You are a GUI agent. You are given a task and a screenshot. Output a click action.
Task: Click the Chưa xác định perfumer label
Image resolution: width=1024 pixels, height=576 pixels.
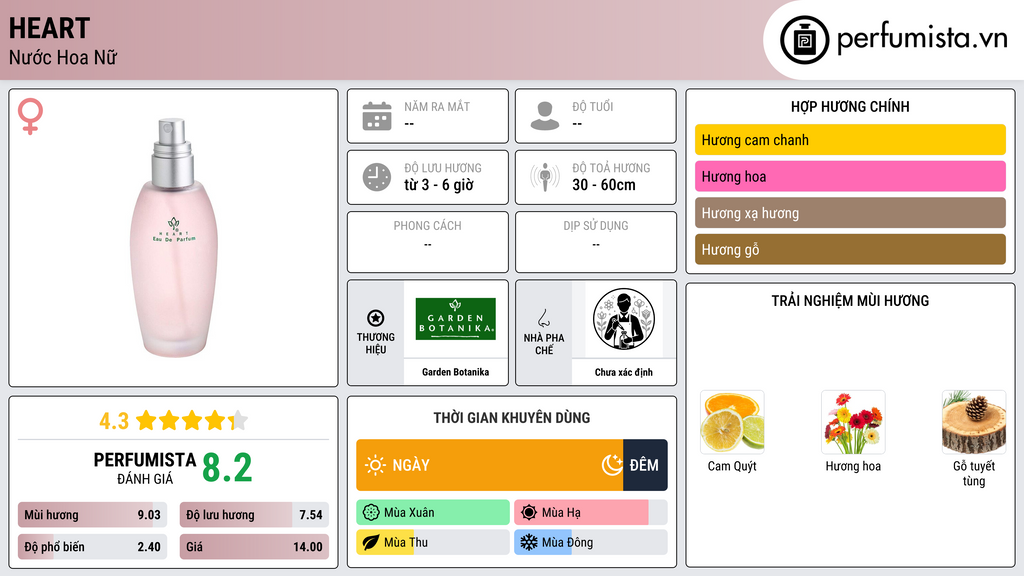(x=624, y=372)
